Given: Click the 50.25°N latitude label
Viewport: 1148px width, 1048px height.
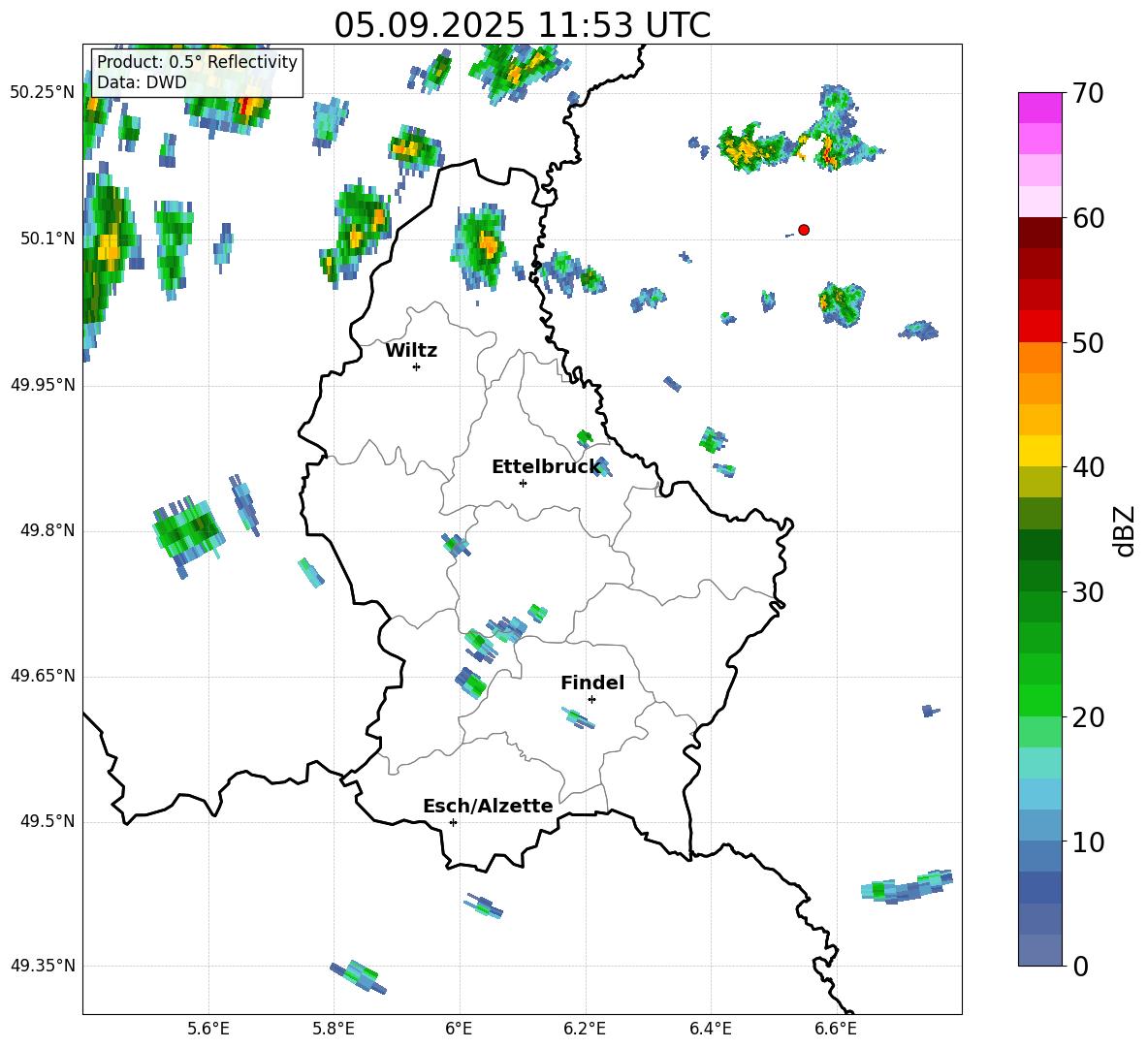Looking at the screenshot, I should tap(43, 93).
